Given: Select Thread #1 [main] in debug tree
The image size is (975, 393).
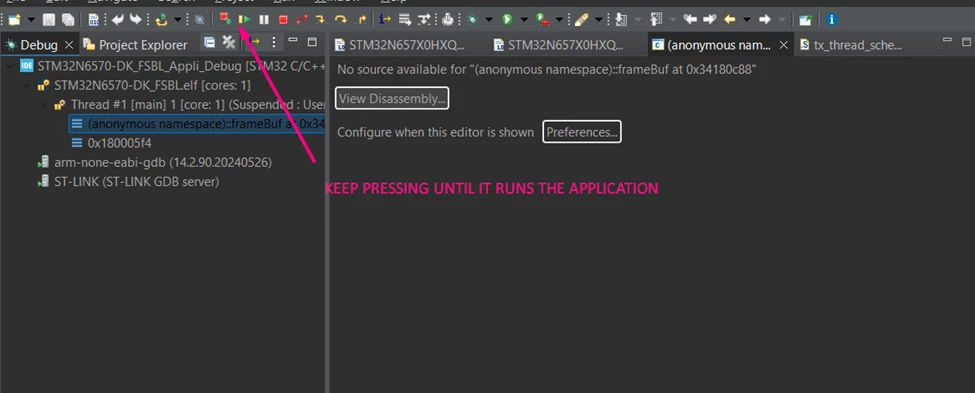Looking at the screenshot, I should tap(189, 104).
